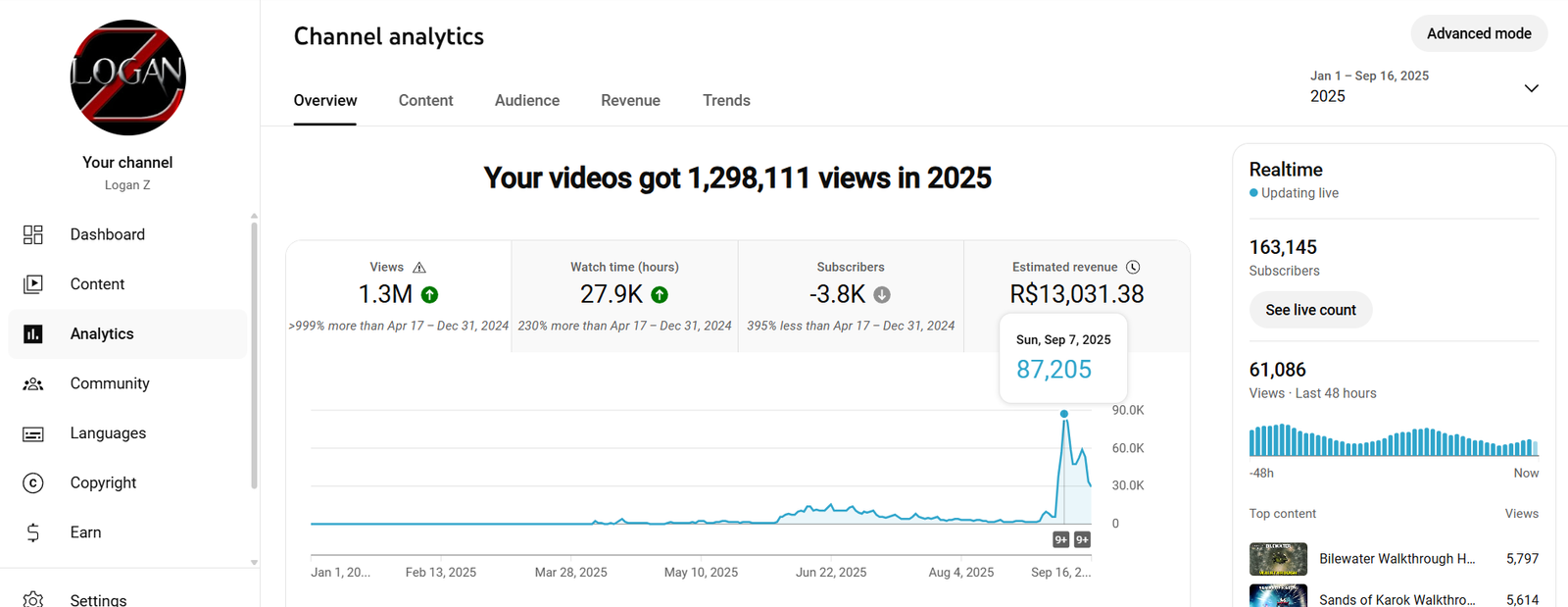Image resolution: width=1568 pixels, height=607 pixels.
Task: Open the Bilewater Walkthrough H... title
Action: click(1396, 559)
